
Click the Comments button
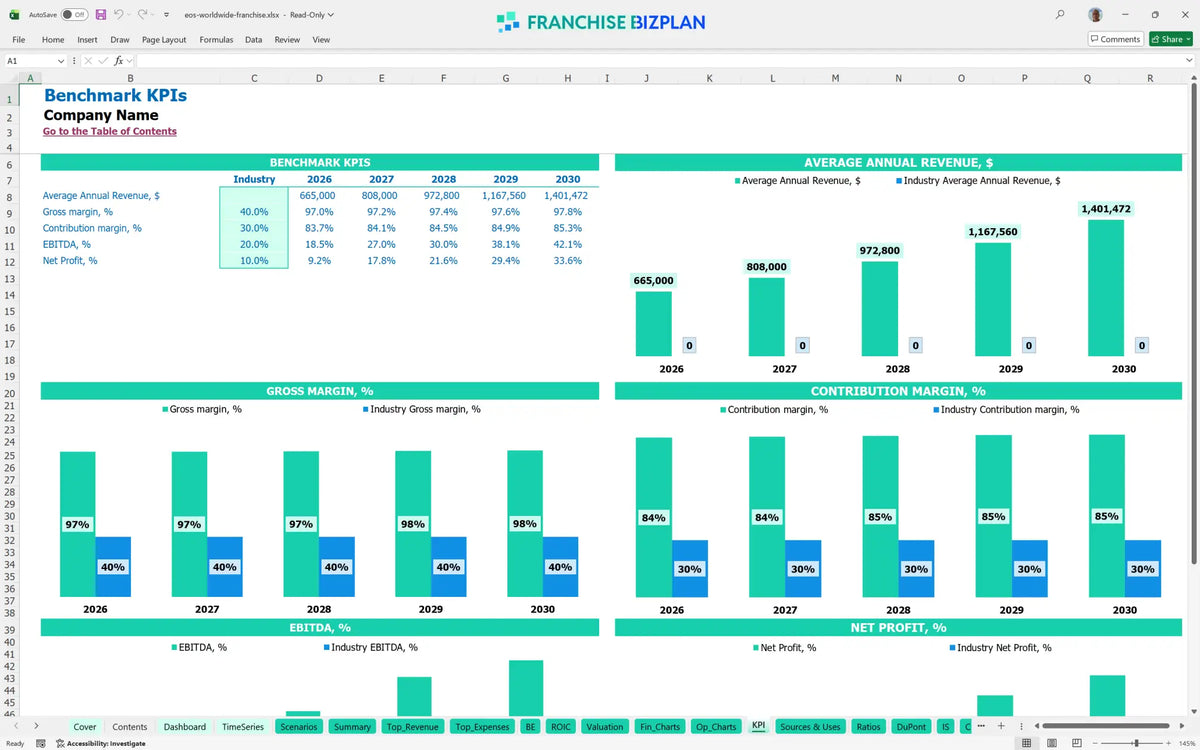1116,39
